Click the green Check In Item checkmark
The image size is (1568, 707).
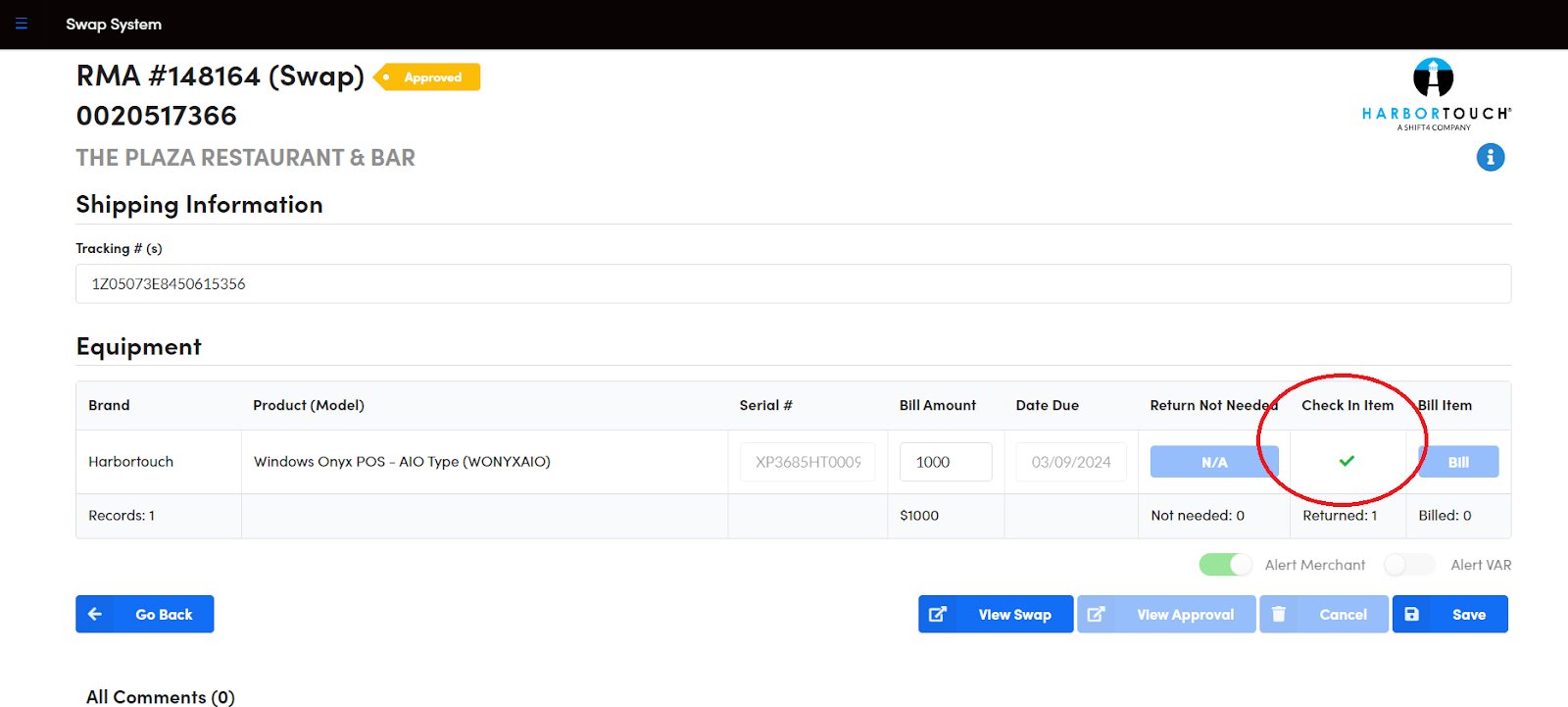[1347, 461]
